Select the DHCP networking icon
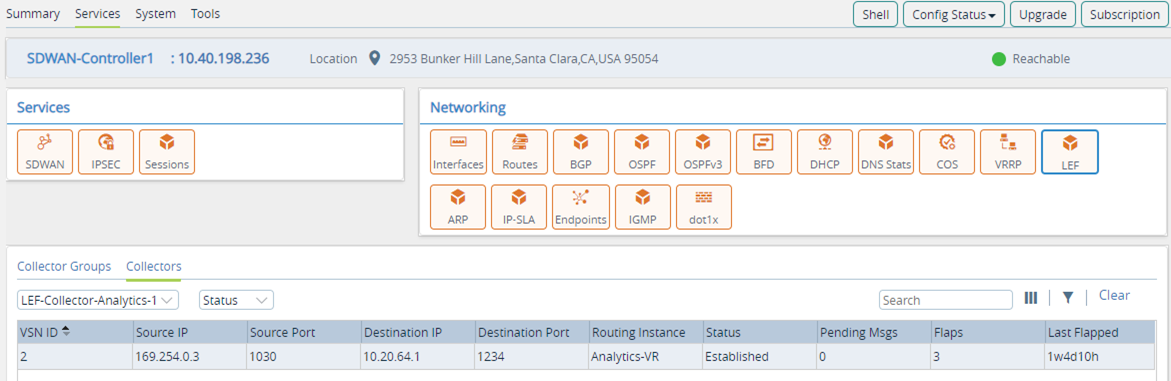 [x=824, y=152]
